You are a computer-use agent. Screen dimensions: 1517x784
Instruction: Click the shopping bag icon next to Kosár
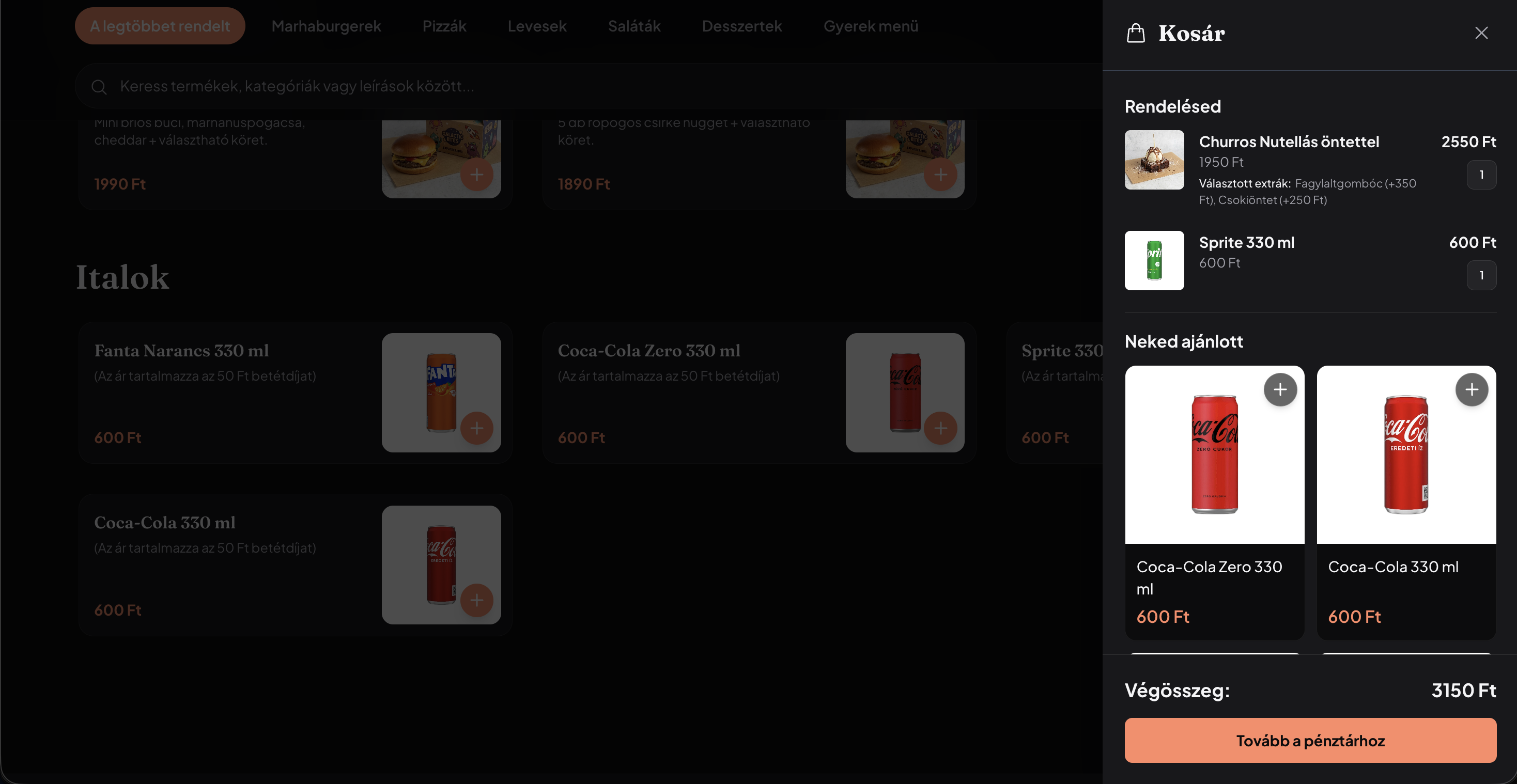coord(1135,33)
